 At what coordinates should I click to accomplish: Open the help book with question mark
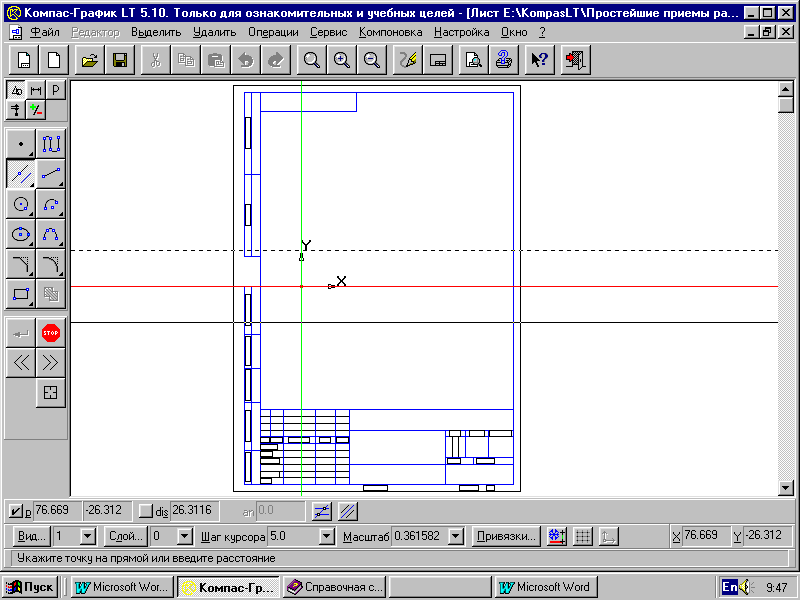click(504, 60)
